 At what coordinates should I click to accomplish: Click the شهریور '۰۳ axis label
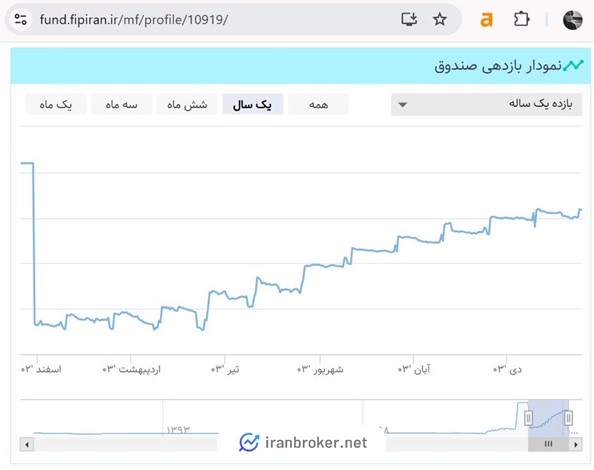pyautogui.click(x=320, y=369)
